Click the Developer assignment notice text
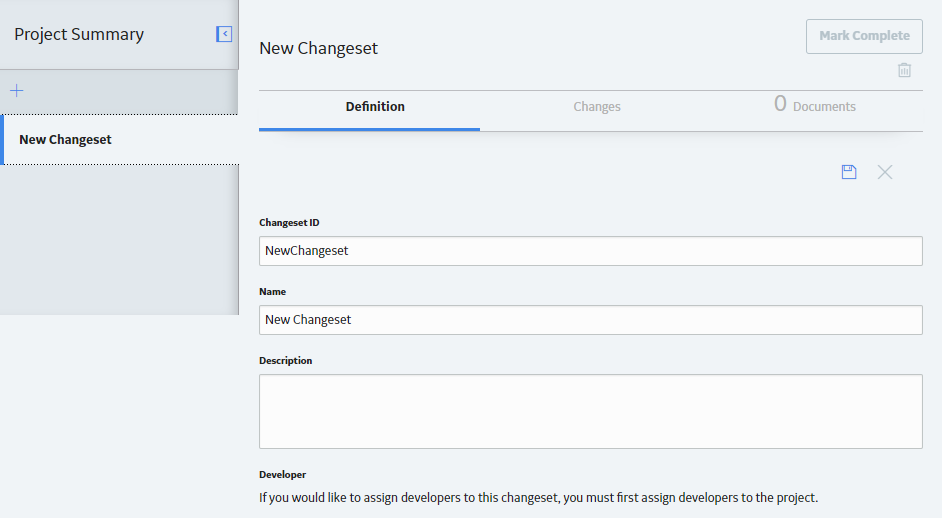This screenshot has height=518, width=942. click(x=538, y=498)
